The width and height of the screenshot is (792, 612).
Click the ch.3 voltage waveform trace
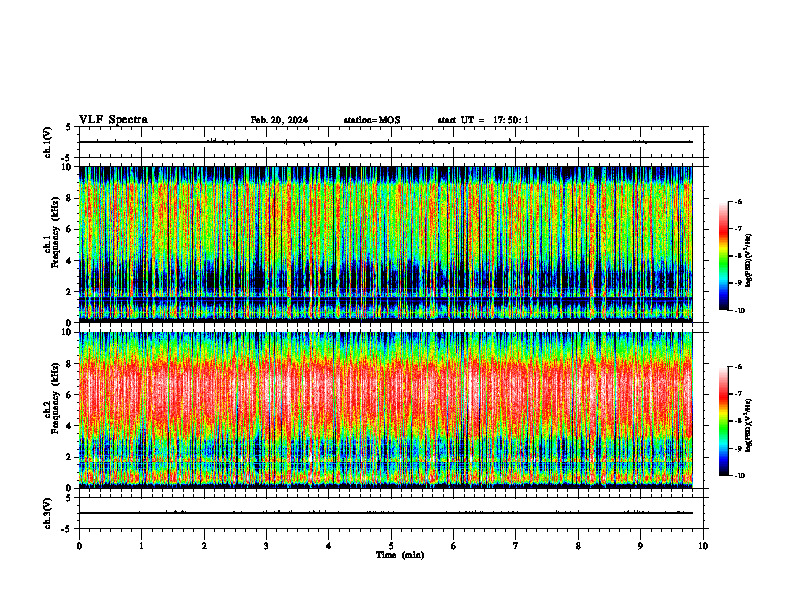(386, 513)
